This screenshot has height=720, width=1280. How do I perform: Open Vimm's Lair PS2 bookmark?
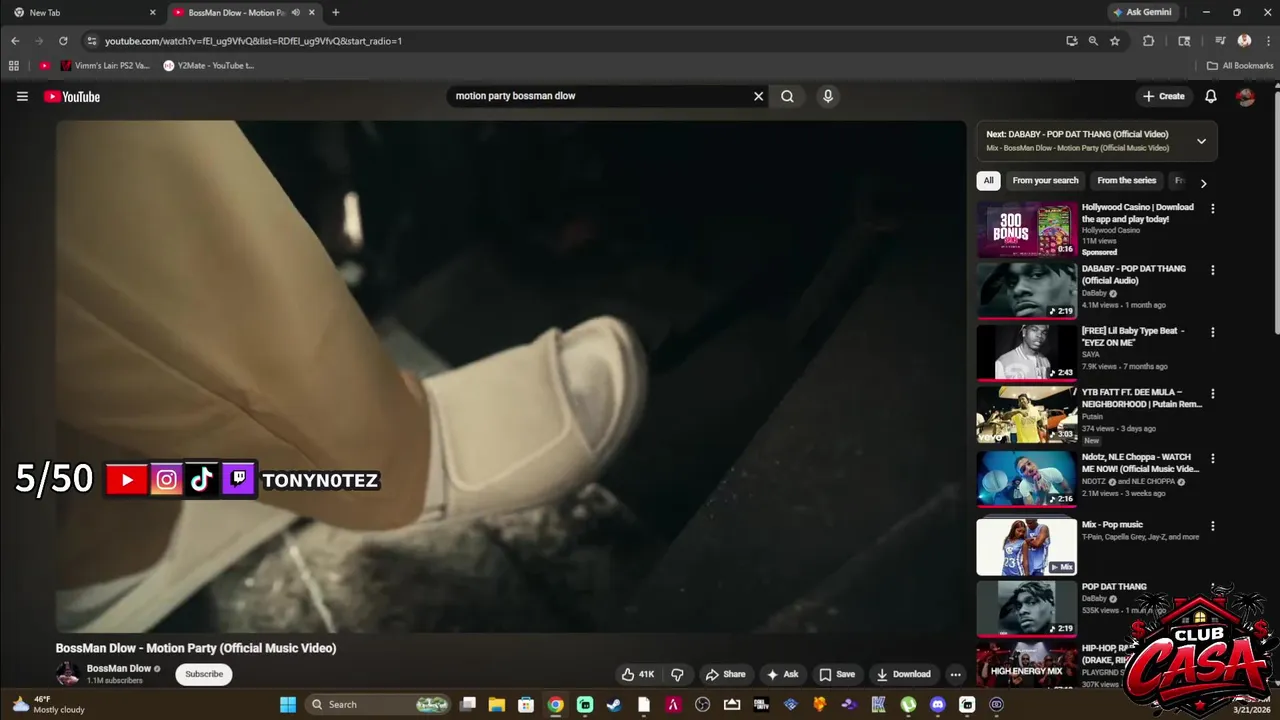[x=105, y=66]
